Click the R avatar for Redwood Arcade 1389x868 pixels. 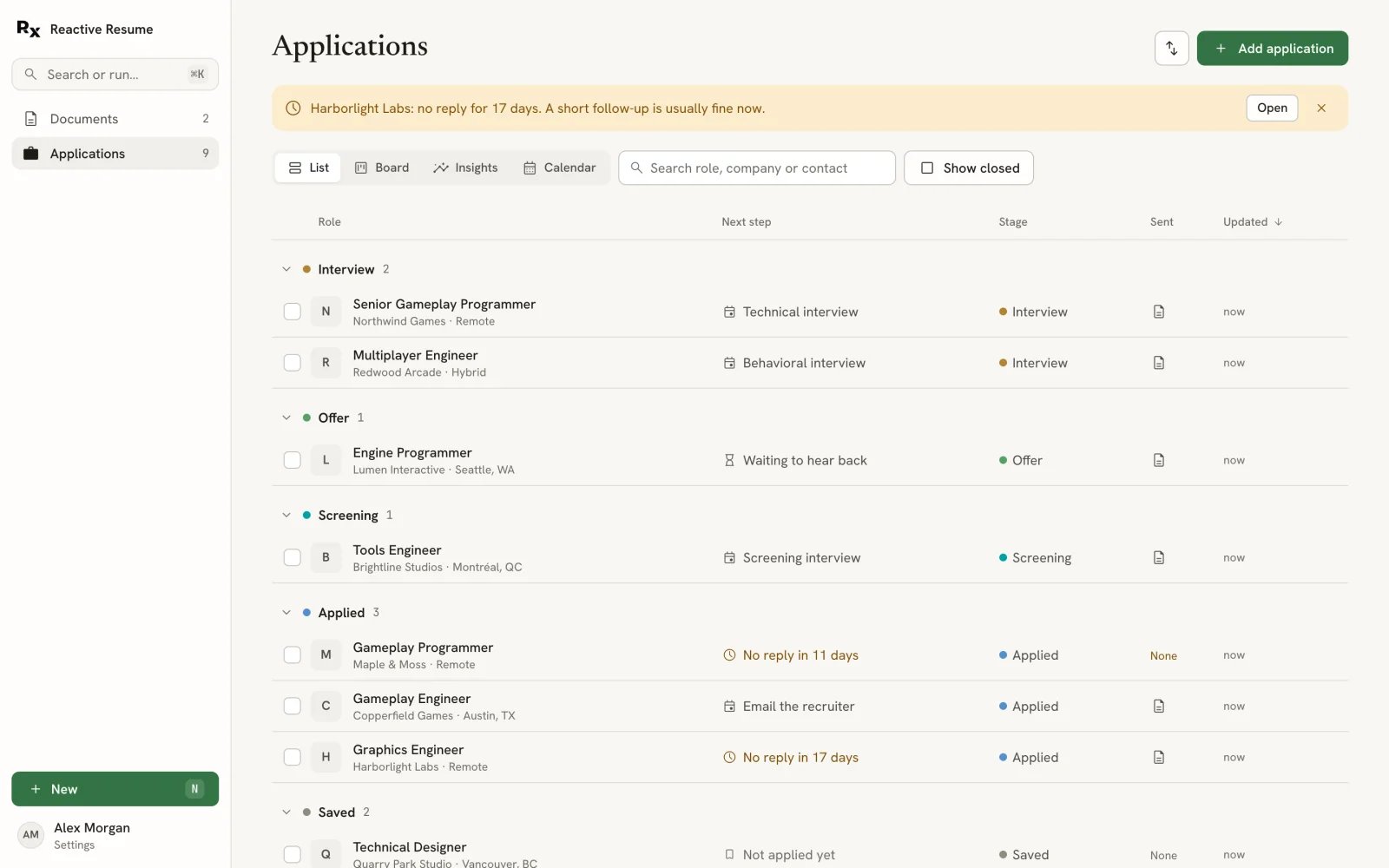(326, 363)
